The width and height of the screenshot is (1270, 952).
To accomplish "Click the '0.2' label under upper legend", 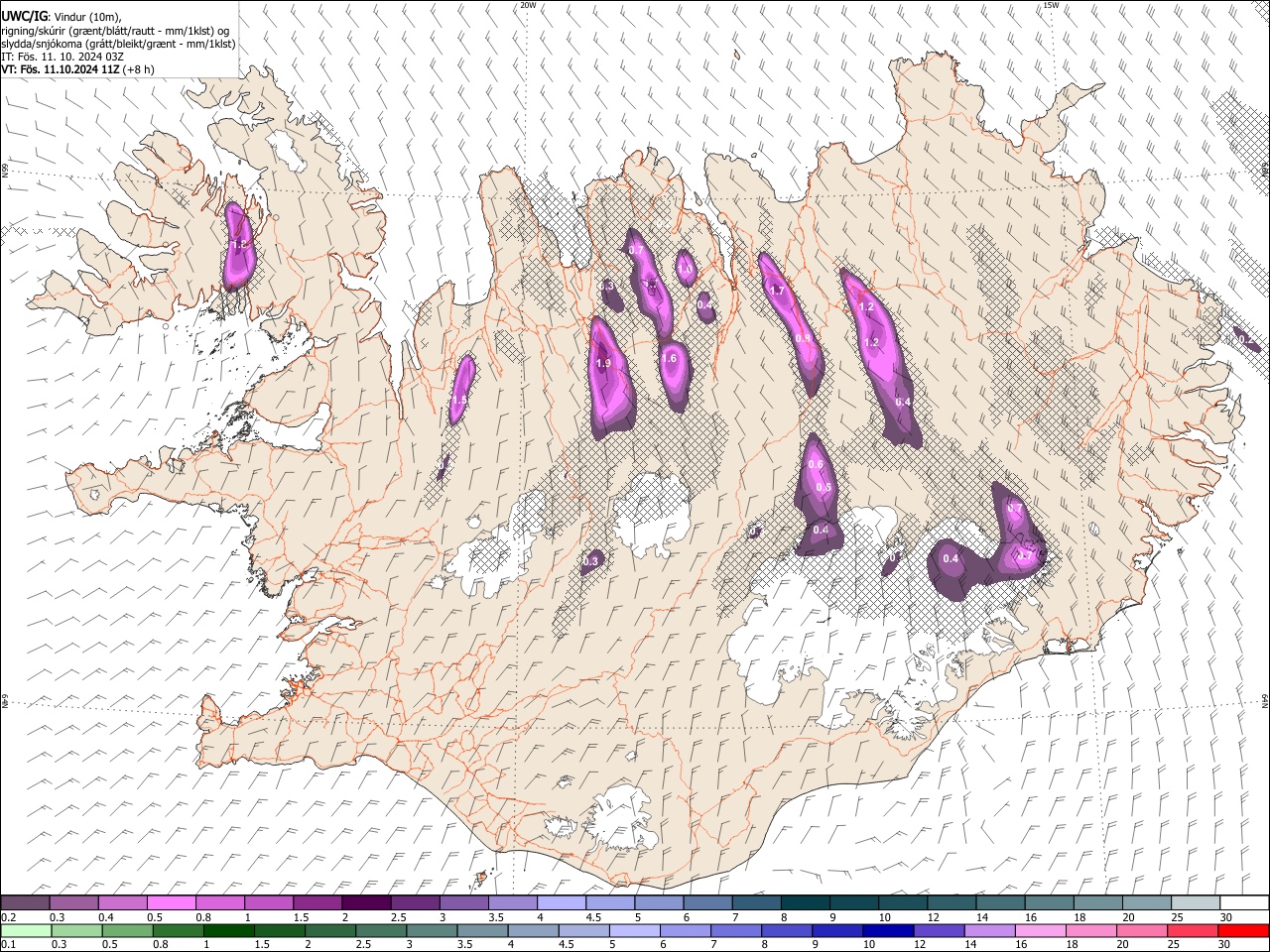I will pyautogui.click(x=7, y=917).
